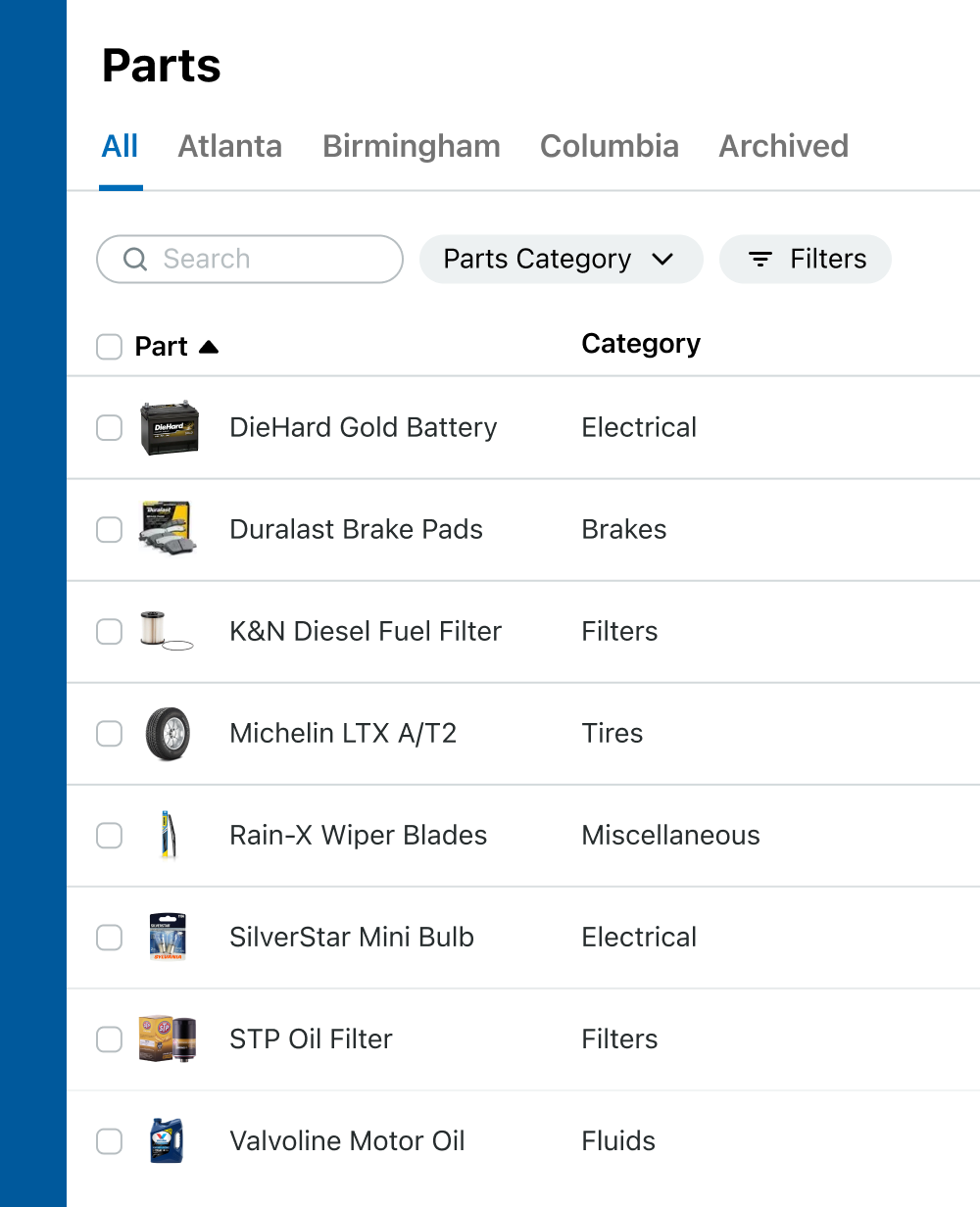The height and width of the screenshot is (1207, 980).
Task: Open the Filters button
Action: click(x=806, y=260)
